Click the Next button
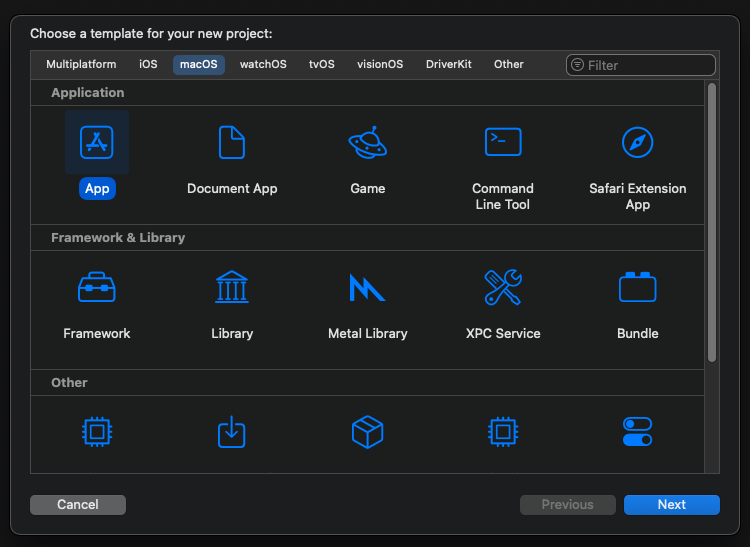 672,505
